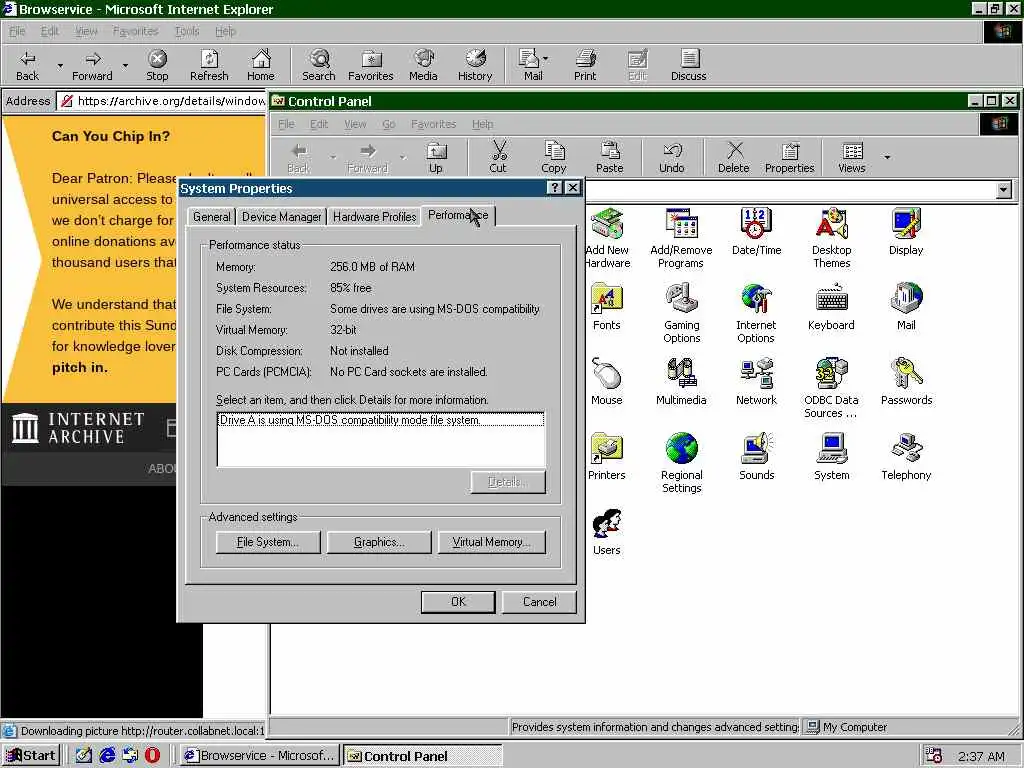Screen dimensions: 1024x768
Task: Switch to the General tab
Action: point(212,217)
